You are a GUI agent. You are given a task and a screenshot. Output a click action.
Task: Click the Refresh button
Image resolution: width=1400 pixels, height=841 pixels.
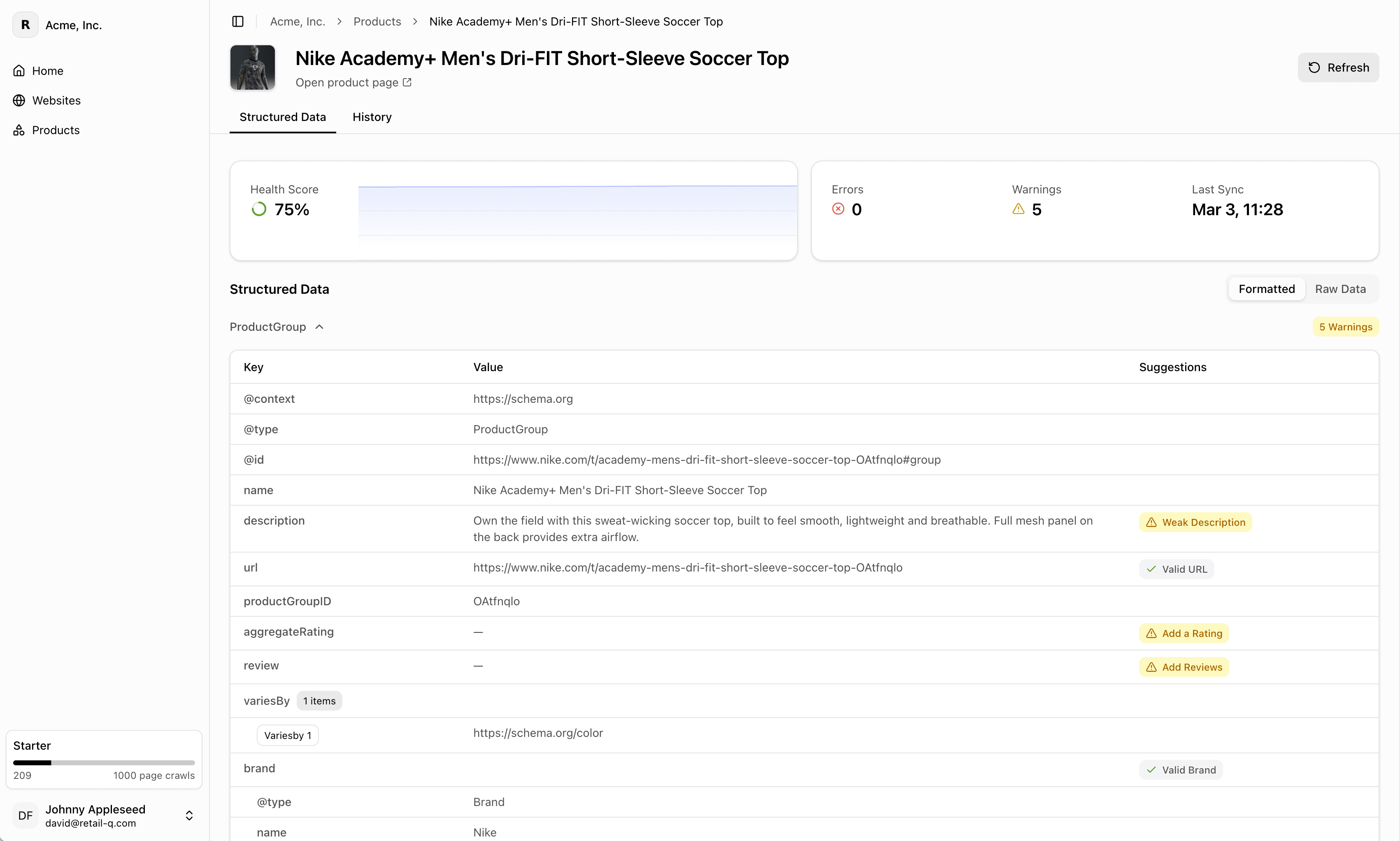(x=1338, y=67)
